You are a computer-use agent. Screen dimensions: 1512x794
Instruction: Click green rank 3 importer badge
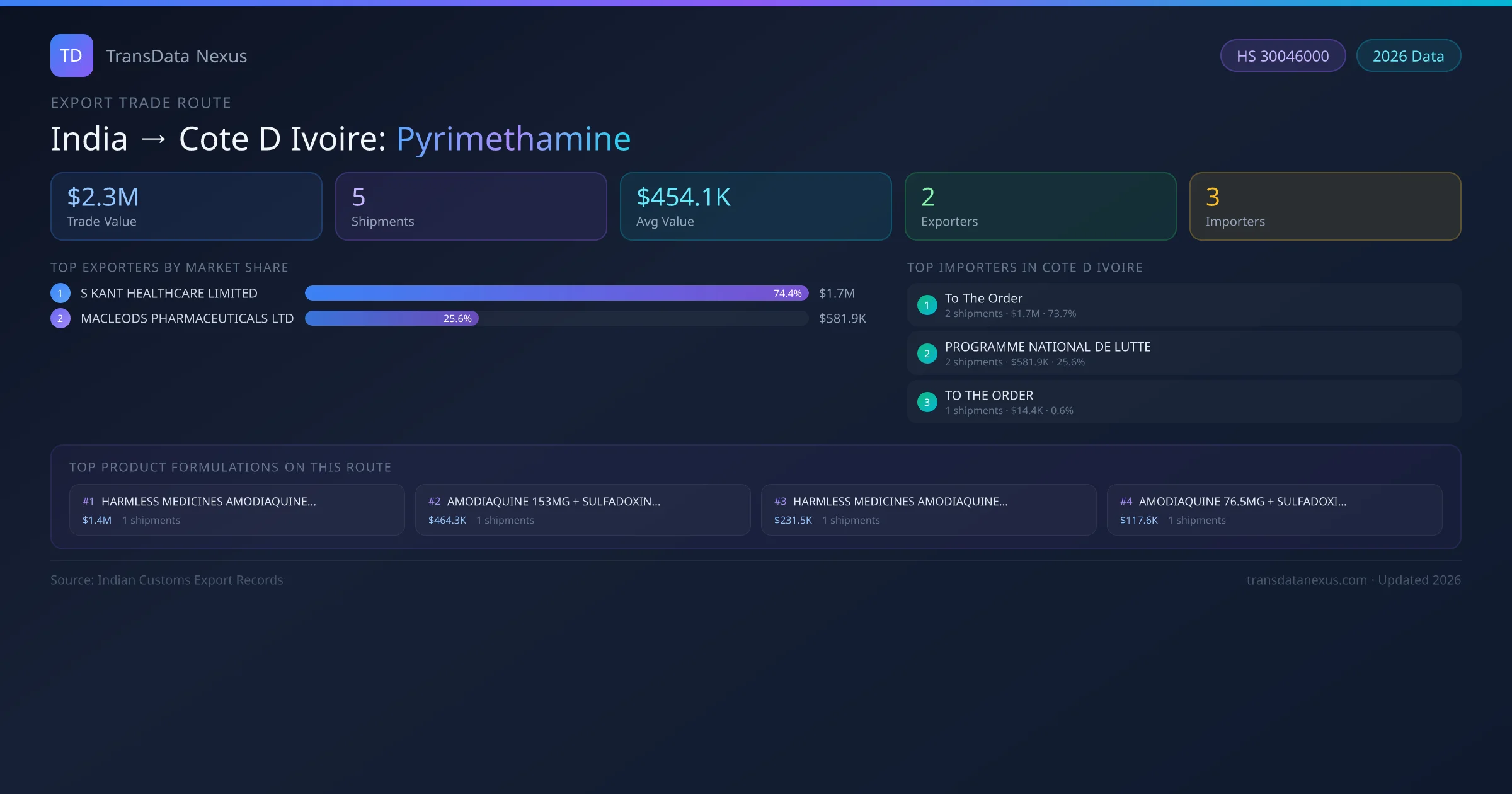[927, 402]
